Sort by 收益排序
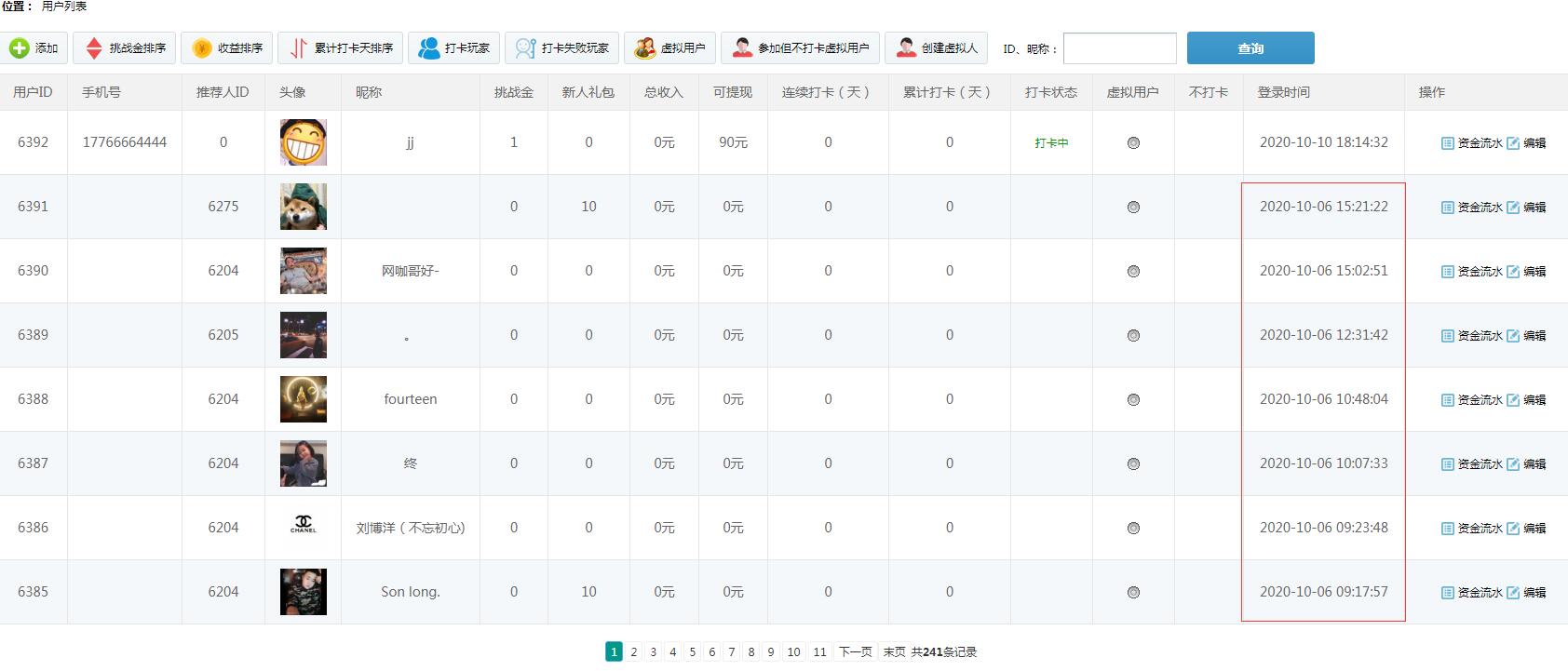The width and height of the screenshot is (1568, 671). (x=227, y=48)
